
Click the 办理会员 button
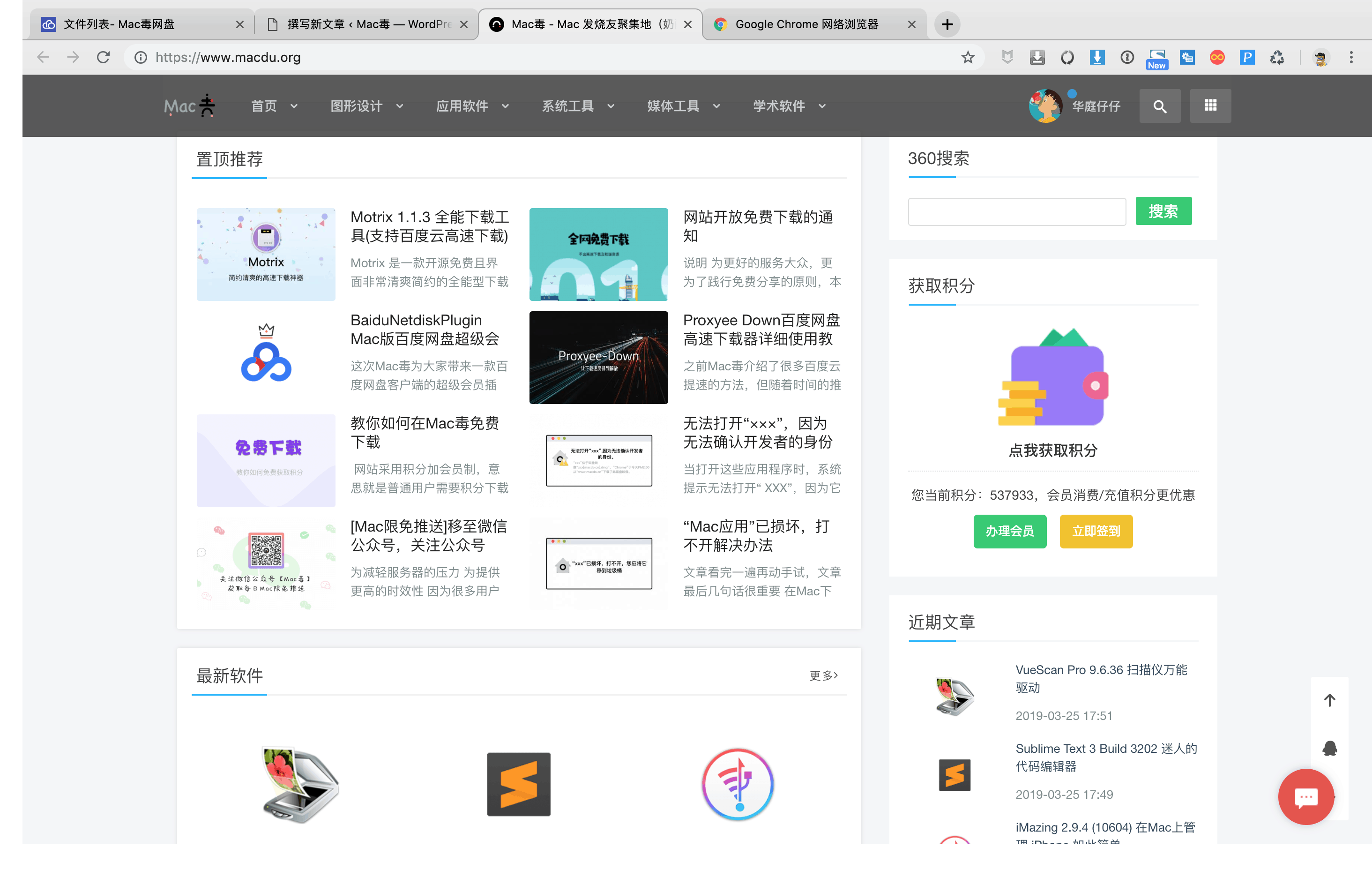tap(1010, 532)
